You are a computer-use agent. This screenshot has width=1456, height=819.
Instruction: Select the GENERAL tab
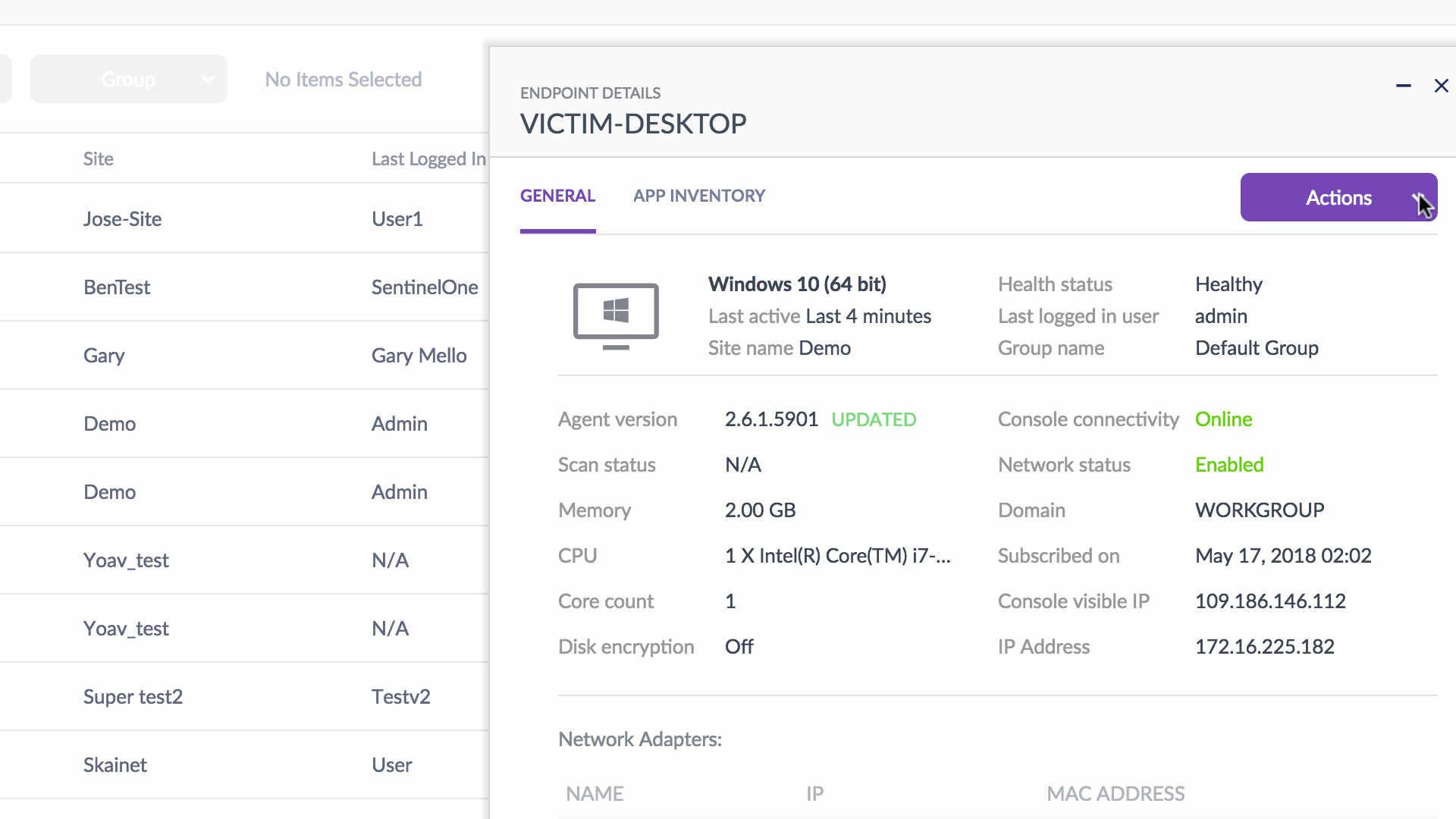pos(557,196)
